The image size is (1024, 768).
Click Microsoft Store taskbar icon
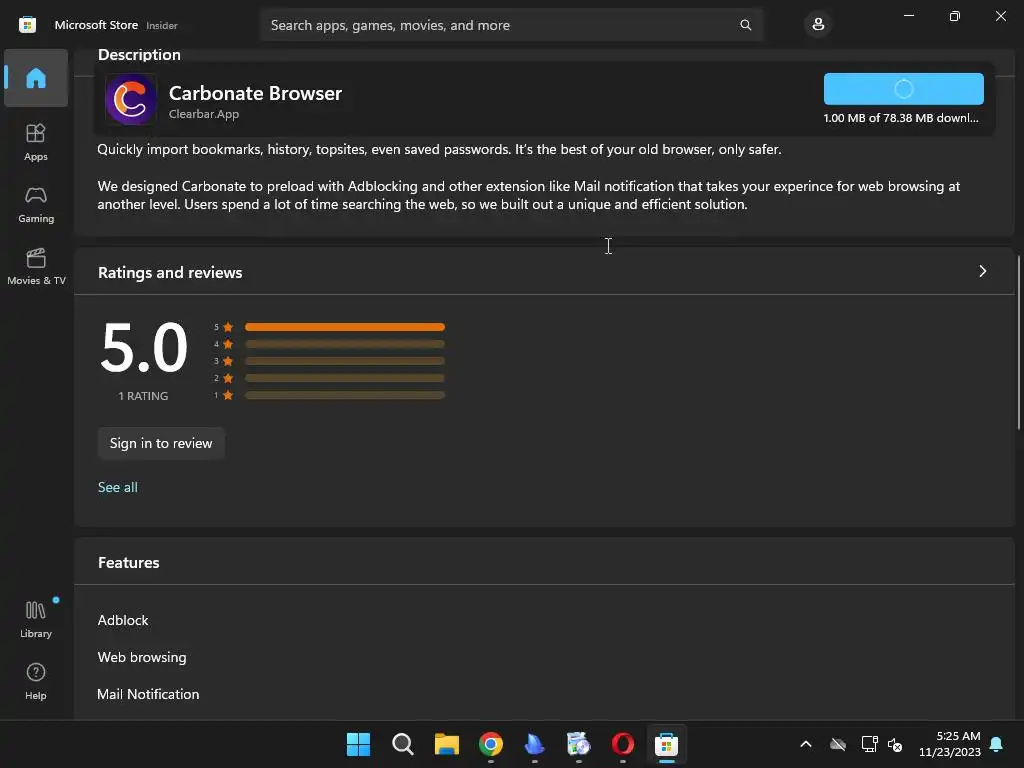[x=667, y=744]
